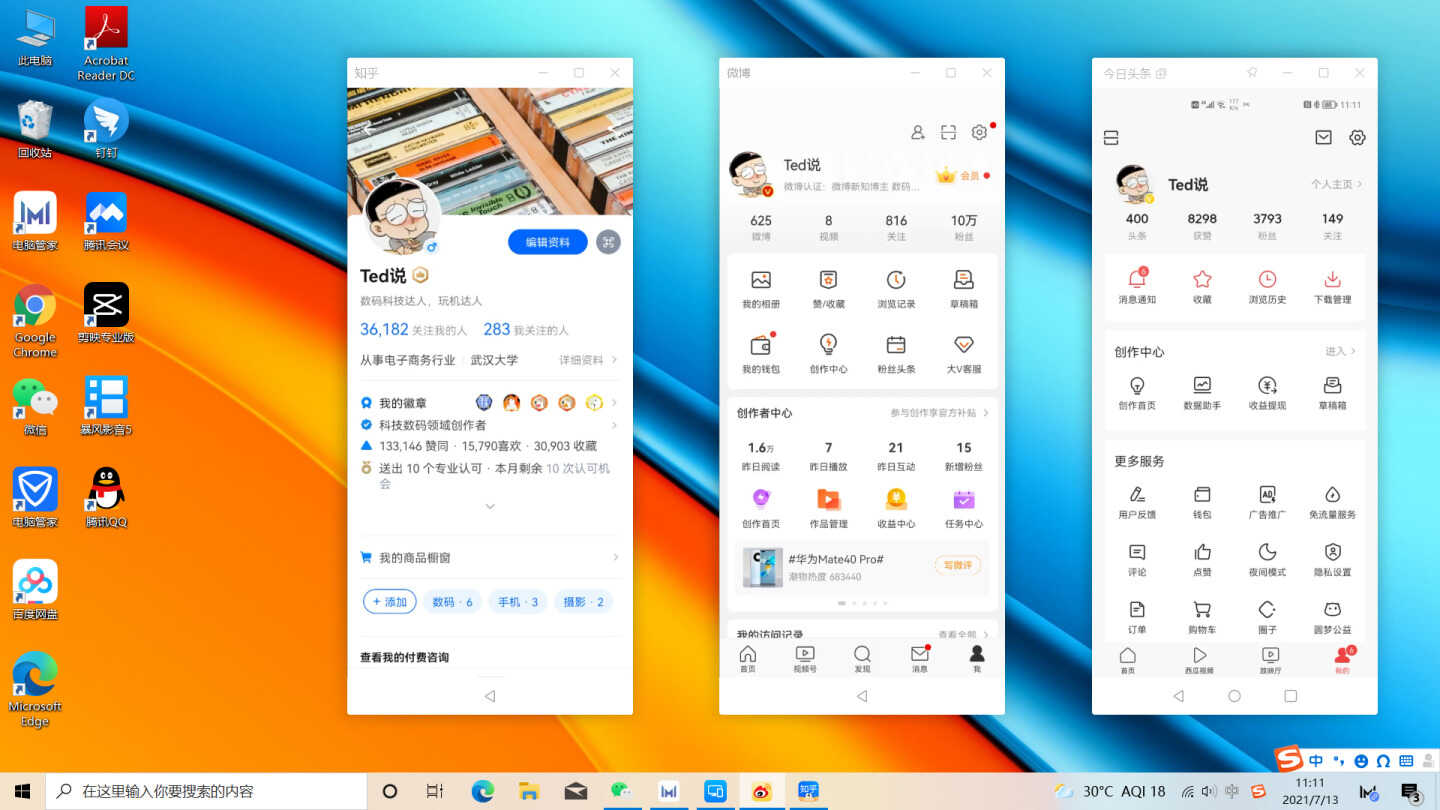This screenshot has width=1440, height=810.
Task: Click 进入 next to Toutiao 创作中心
Action: coord(1341,351)
